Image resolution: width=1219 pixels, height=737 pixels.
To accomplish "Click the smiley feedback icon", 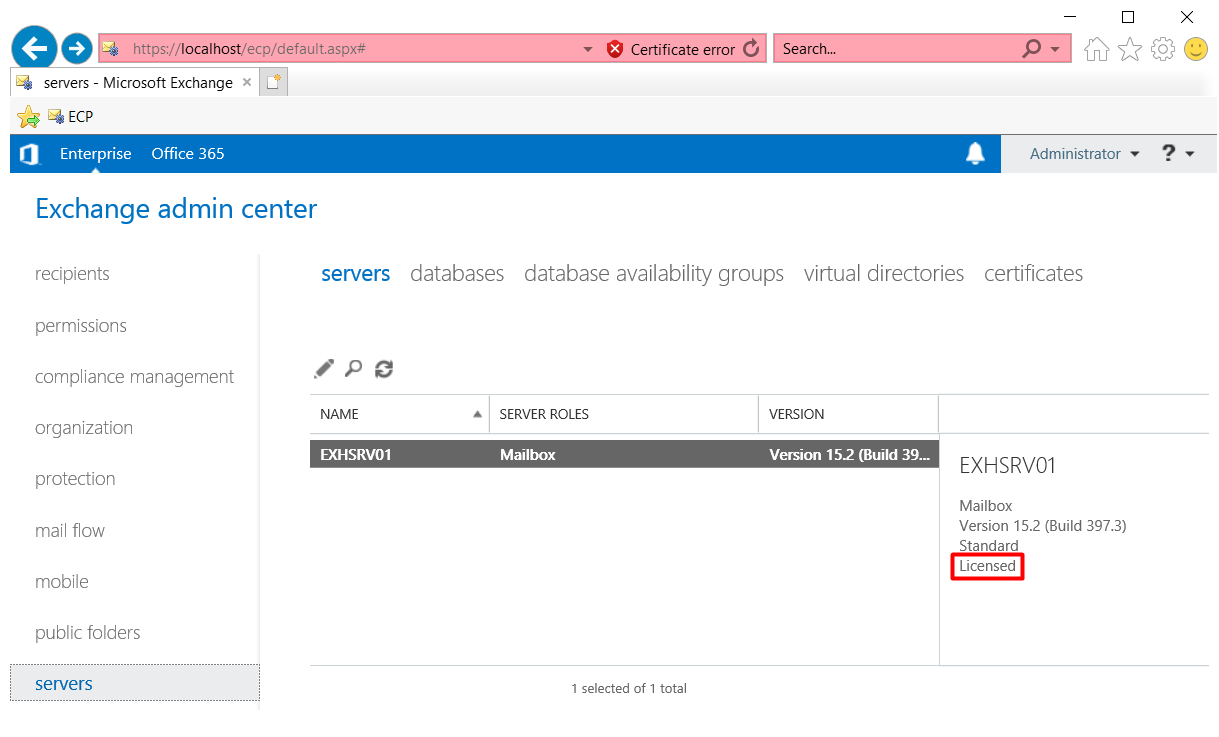I will point(1196,48).
